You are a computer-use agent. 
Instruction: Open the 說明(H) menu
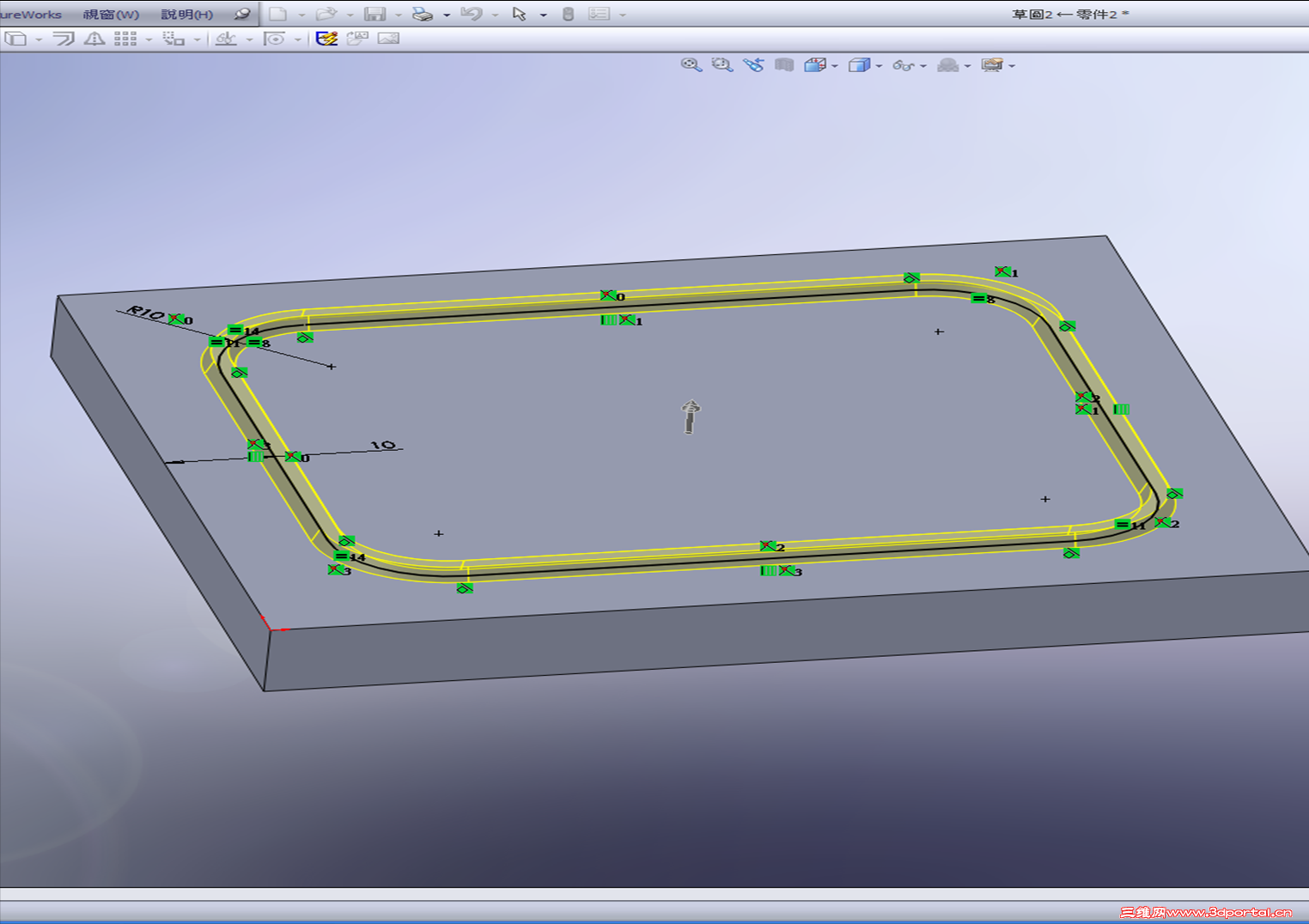[x=186, y=14]
